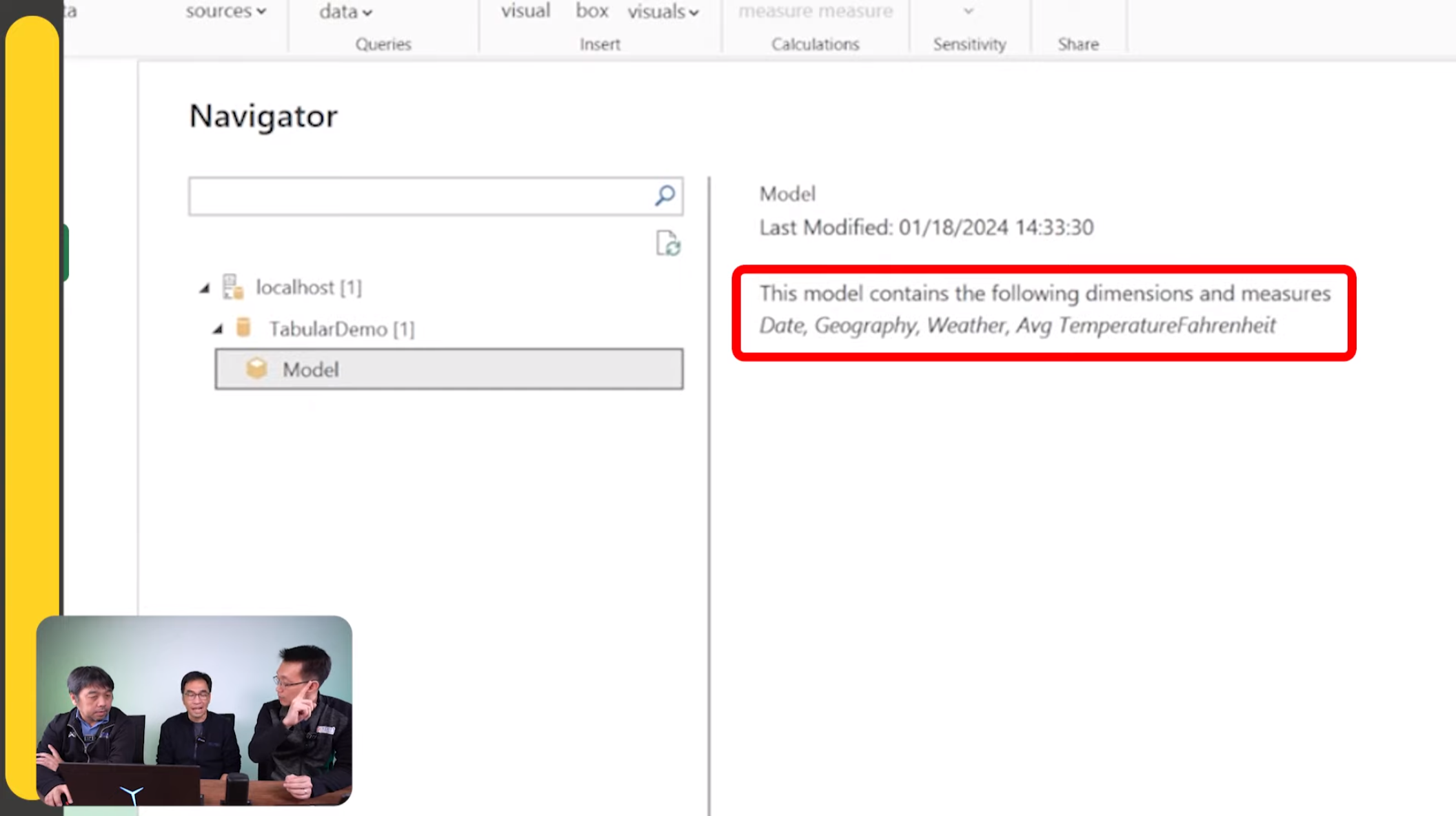Expand the Sensitivity dropdown chevron
The height and width of the screenshot is (816, 1456).
pos(968,11)
